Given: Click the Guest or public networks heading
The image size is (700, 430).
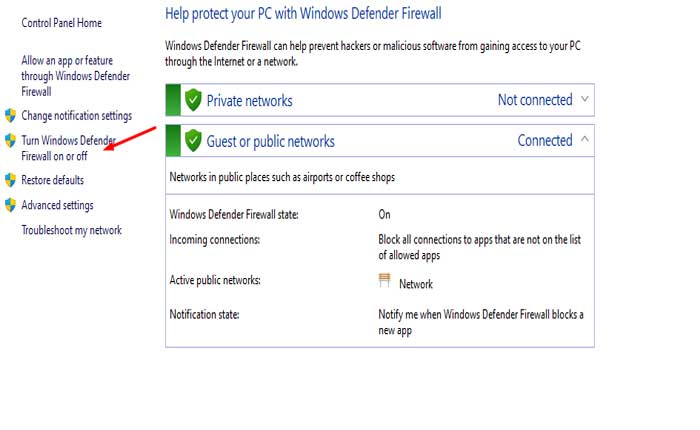Looking at the screenshot, I should pyautogui.click(x=270, y=141).
